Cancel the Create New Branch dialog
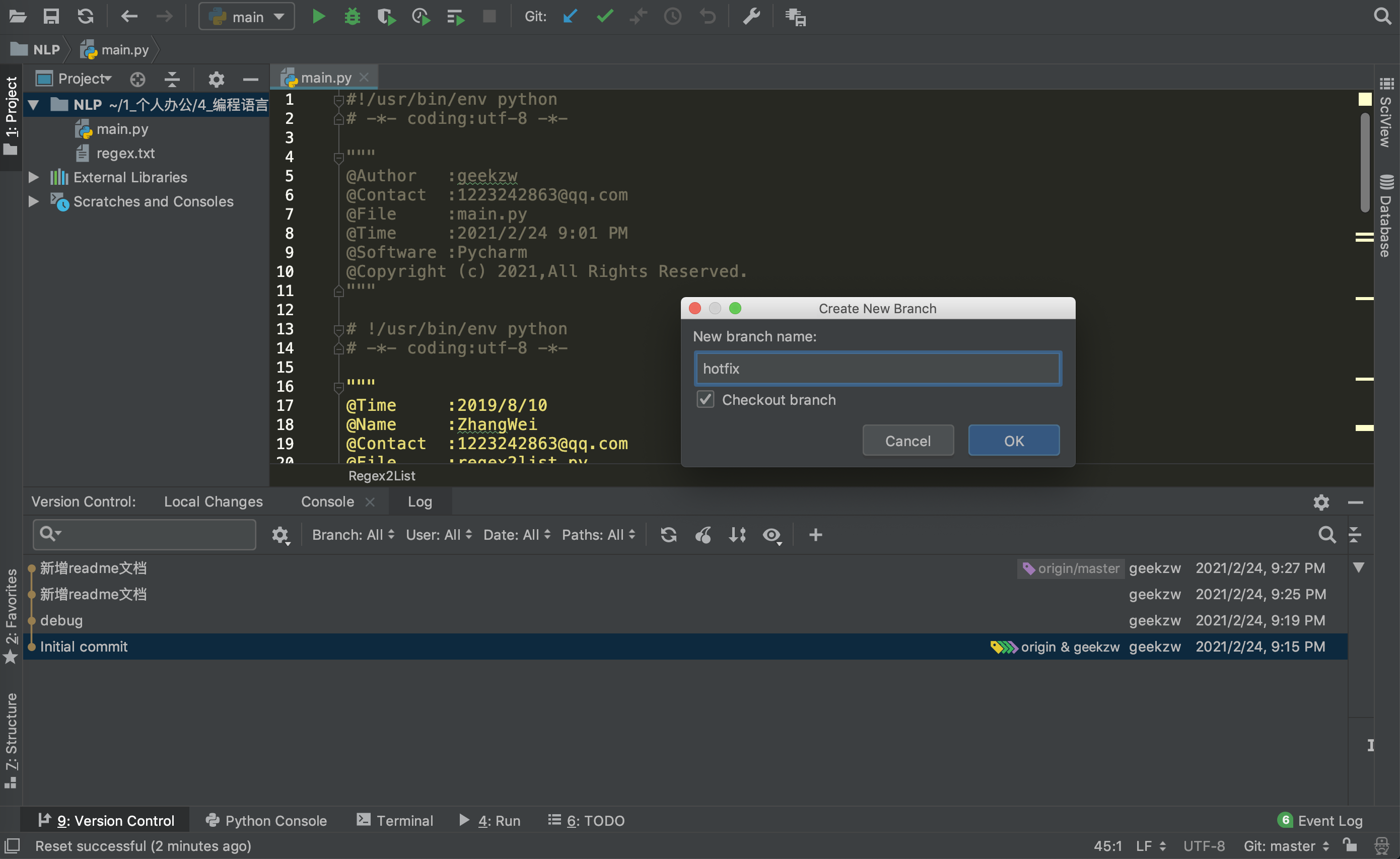Viewport: 1400px width, 859px height. pyautogui.click(x=907, y=440)
